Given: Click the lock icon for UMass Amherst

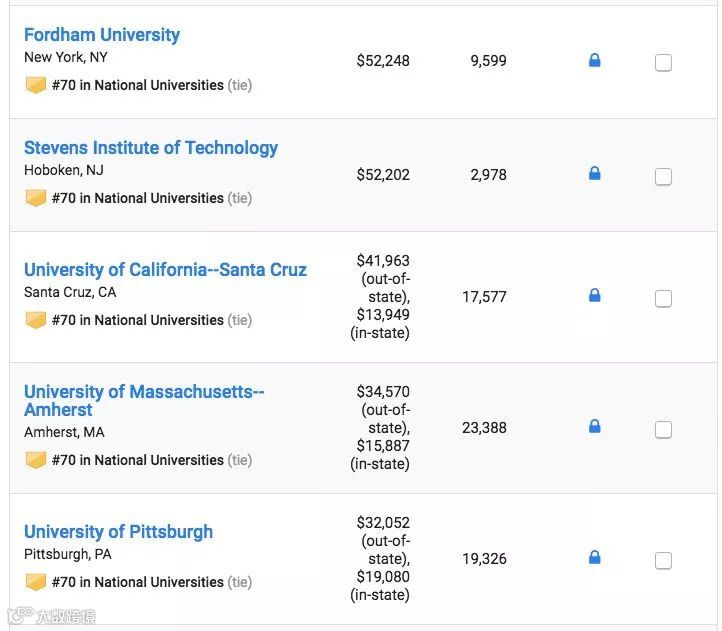Looking at the screenshot, I should [x=595, y=427].
